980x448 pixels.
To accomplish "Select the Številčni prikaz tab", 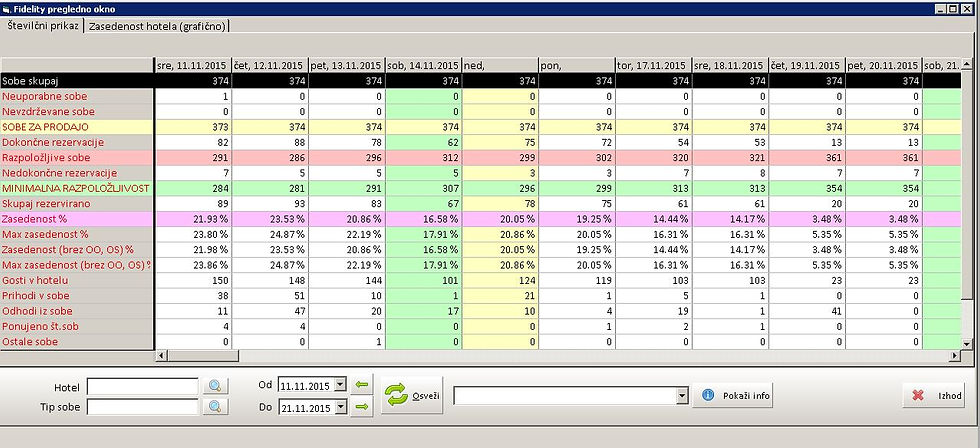I will click(x=42, y=26).
